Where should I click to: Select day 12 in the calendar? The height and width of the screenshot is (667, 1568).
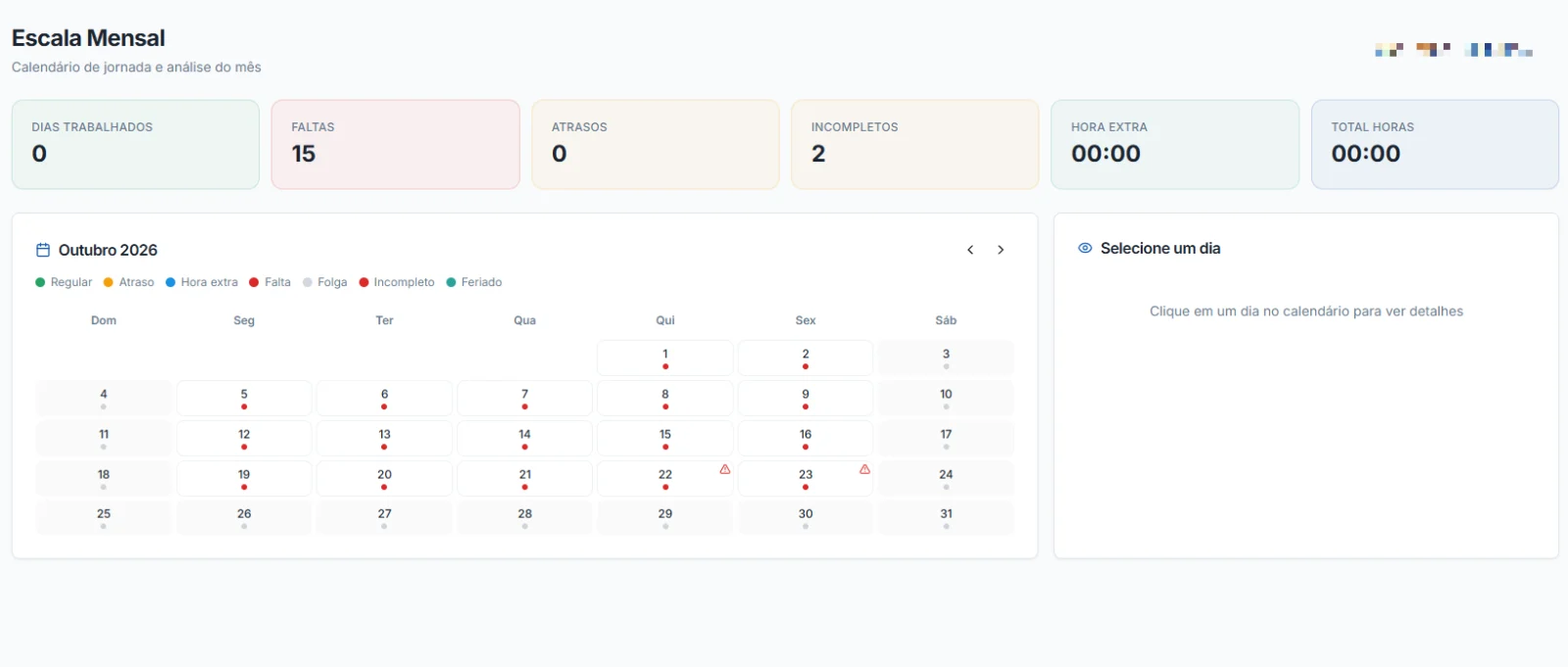244,438
